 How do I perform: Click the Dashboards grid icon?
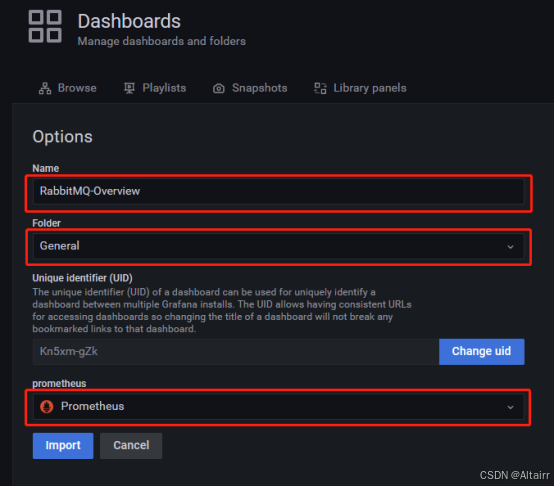pyautogui.click(x=45, y=27)
